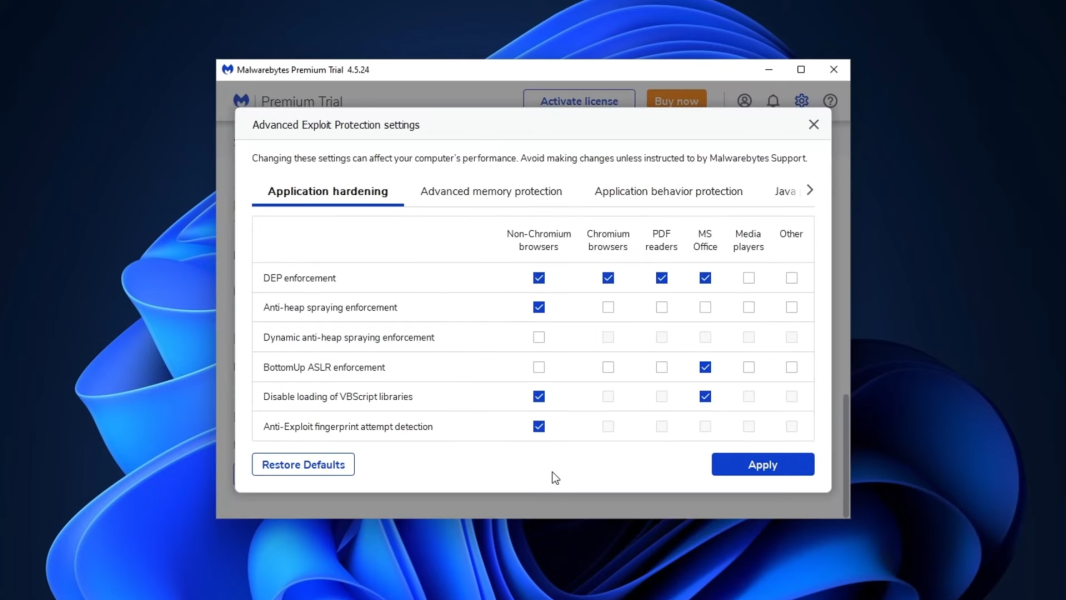Click the 'PDF readers' column header
This screenshot has width=1066, height=600.
661,240
